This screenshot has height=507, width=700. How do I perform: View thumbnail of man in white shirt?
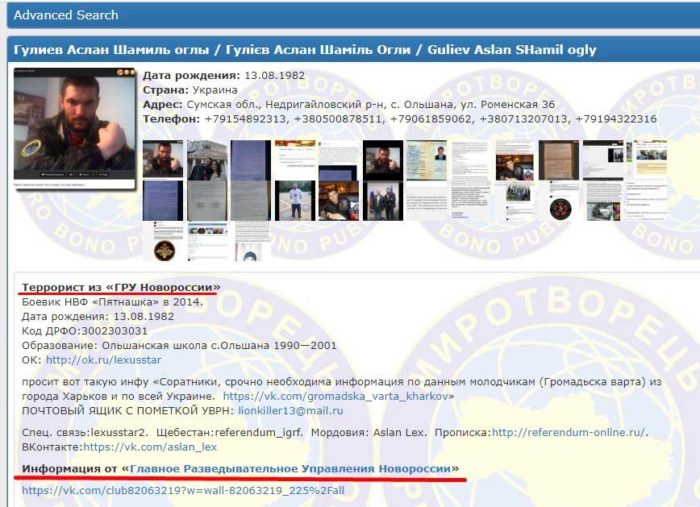pos(295,200)
